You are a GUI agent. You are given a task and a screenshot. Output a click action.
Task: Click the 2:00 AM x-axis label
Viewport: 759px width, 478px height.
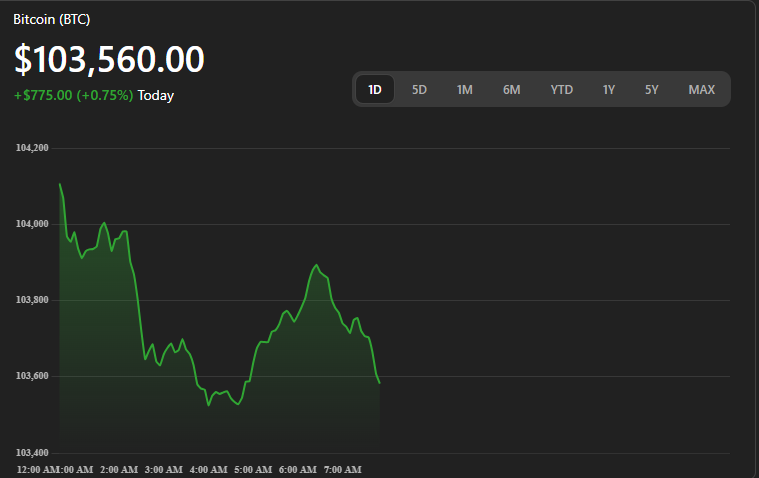click(x=118, y=469)
